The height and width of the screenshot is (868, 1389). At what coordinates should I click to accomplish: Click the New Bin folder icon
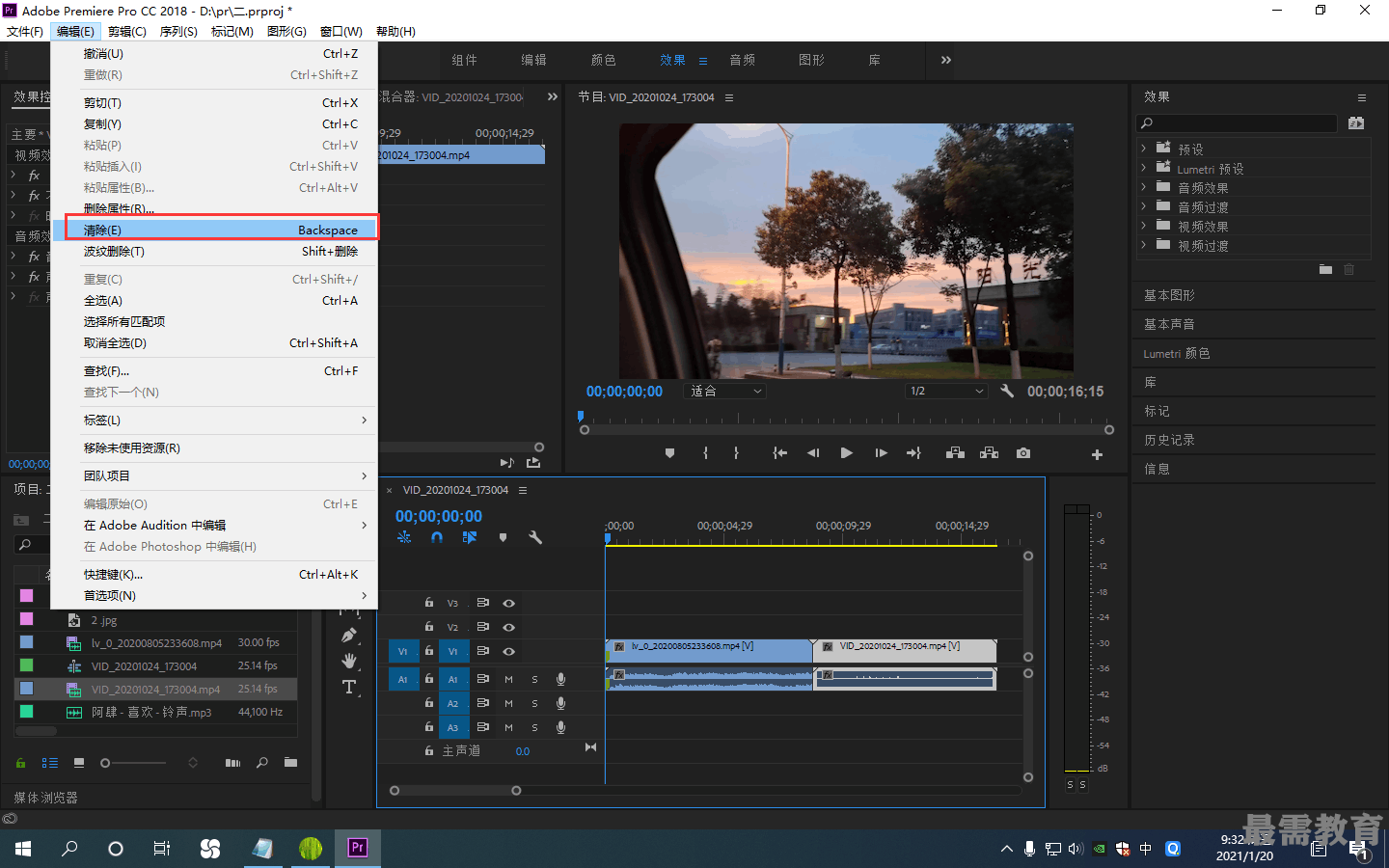point(290,763)
